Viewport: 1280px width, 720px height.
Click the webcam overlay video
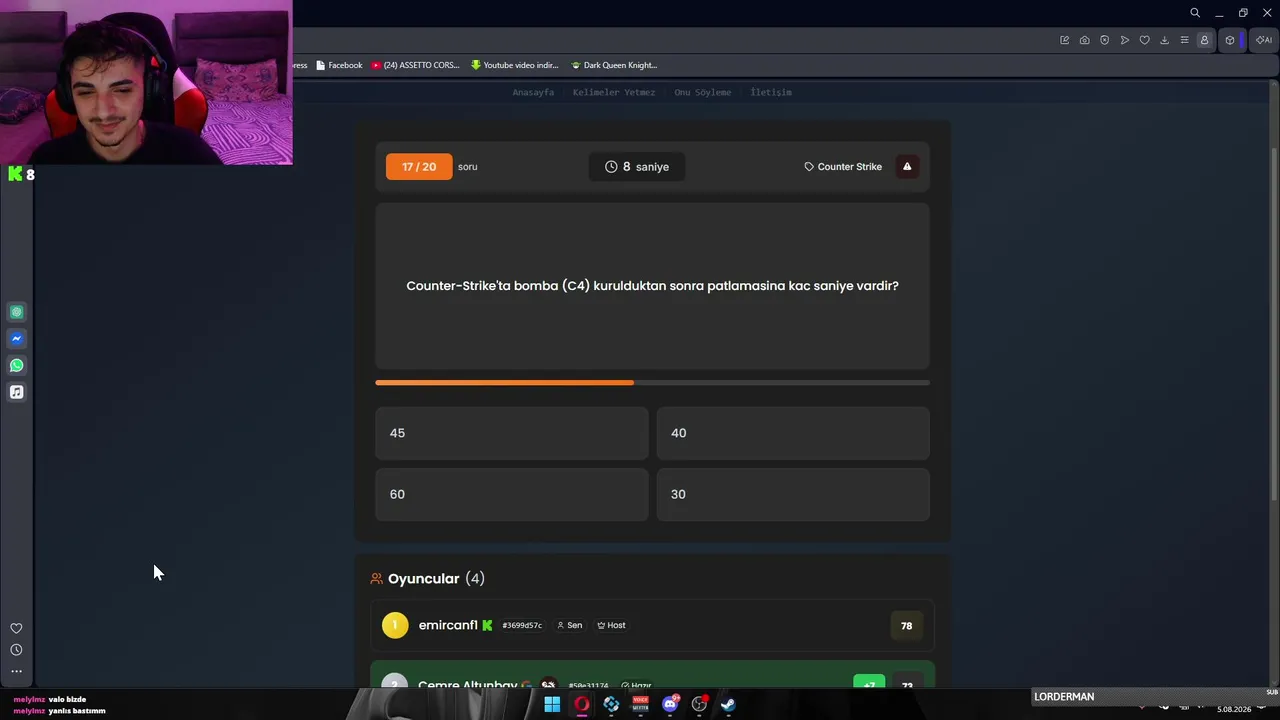pos(146,82)
